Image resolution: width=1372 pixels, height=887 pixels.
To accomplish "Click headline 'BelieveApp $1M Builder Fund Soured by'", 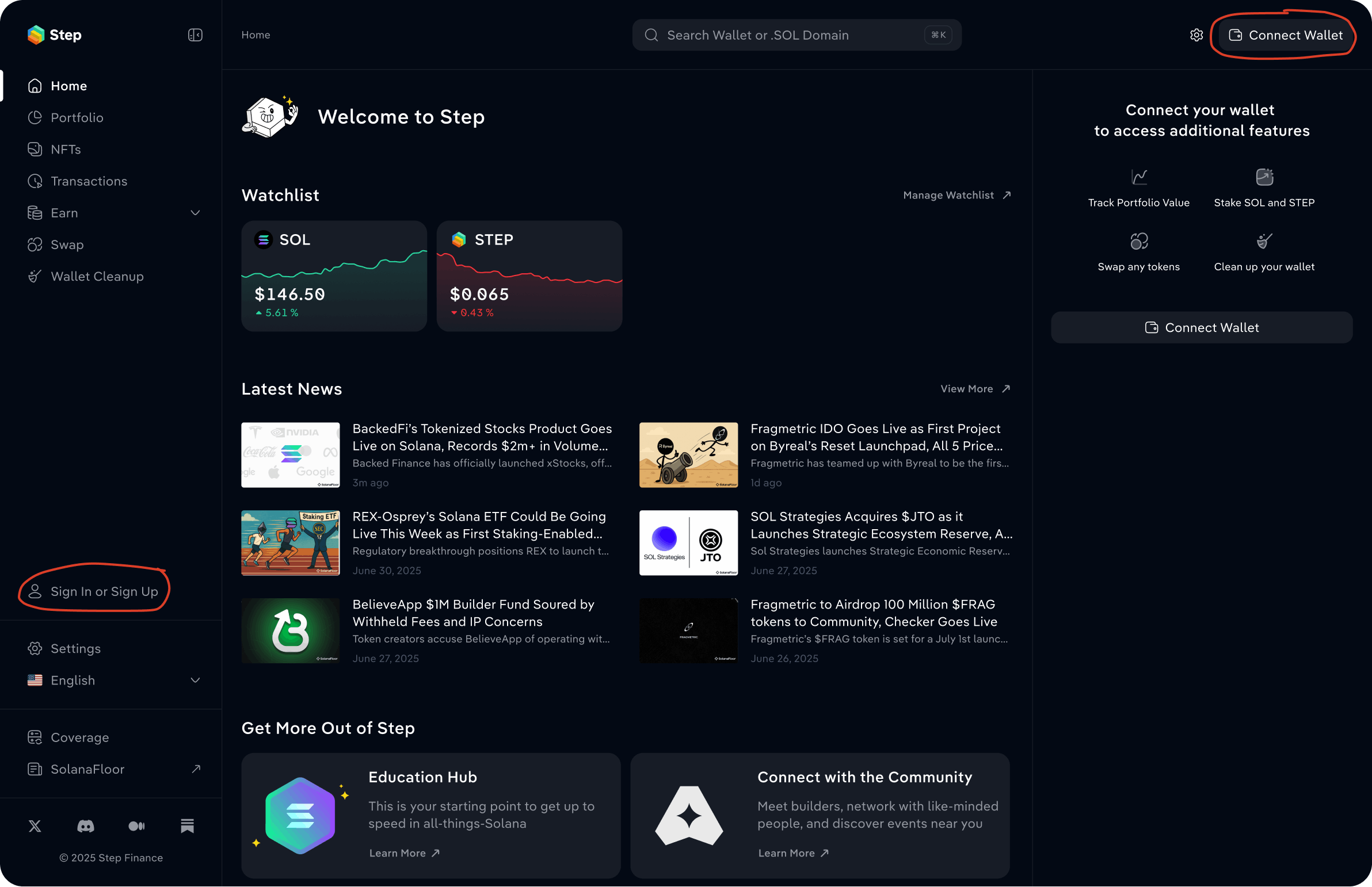I will [x=473, y=604].
